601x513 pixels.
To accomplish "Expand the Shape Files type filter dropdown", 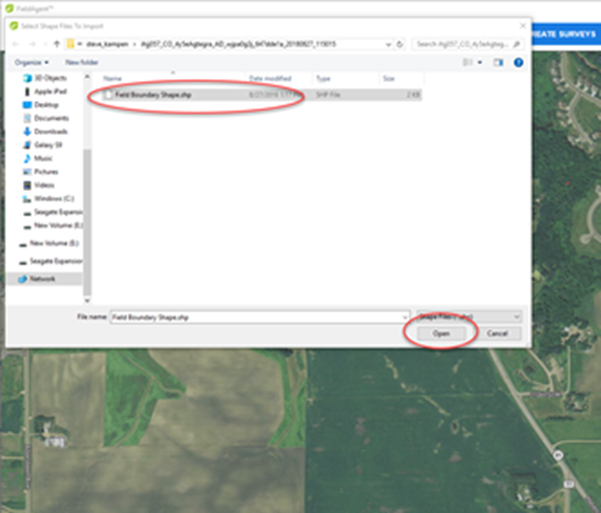I will [x=469, y=316].
